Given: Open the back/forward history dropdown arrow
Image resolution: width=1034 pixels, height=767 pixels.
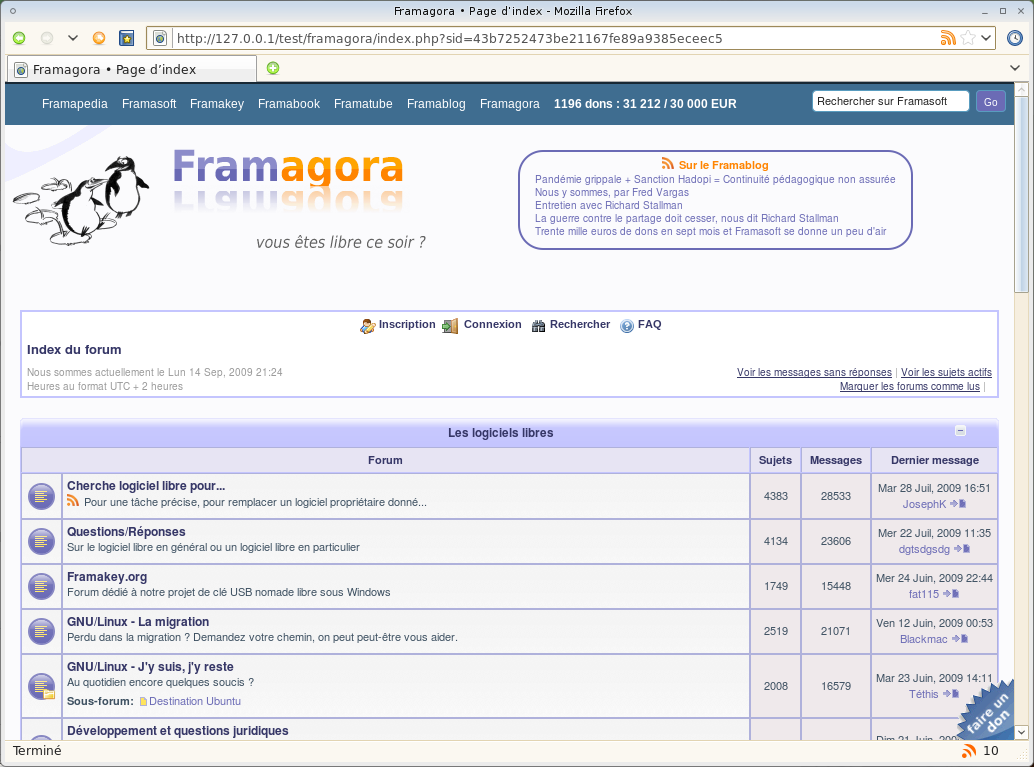Looking at the screenshot, I should pos(73,38).
